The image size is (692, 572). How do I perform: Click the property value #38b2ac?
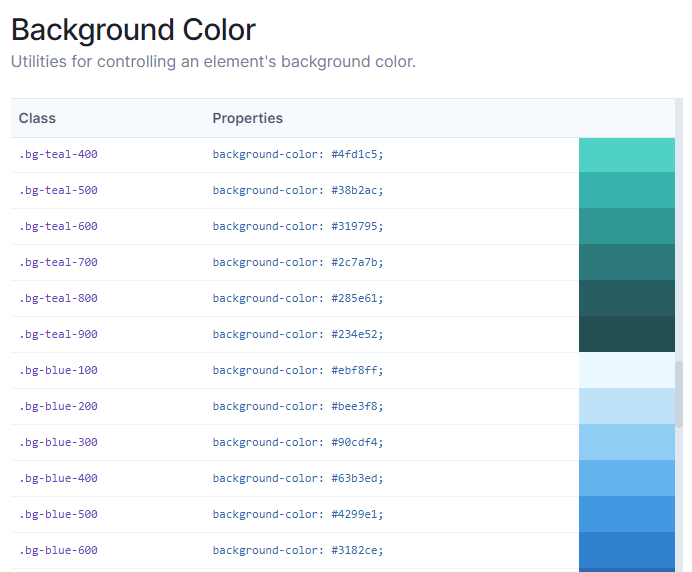357,190
